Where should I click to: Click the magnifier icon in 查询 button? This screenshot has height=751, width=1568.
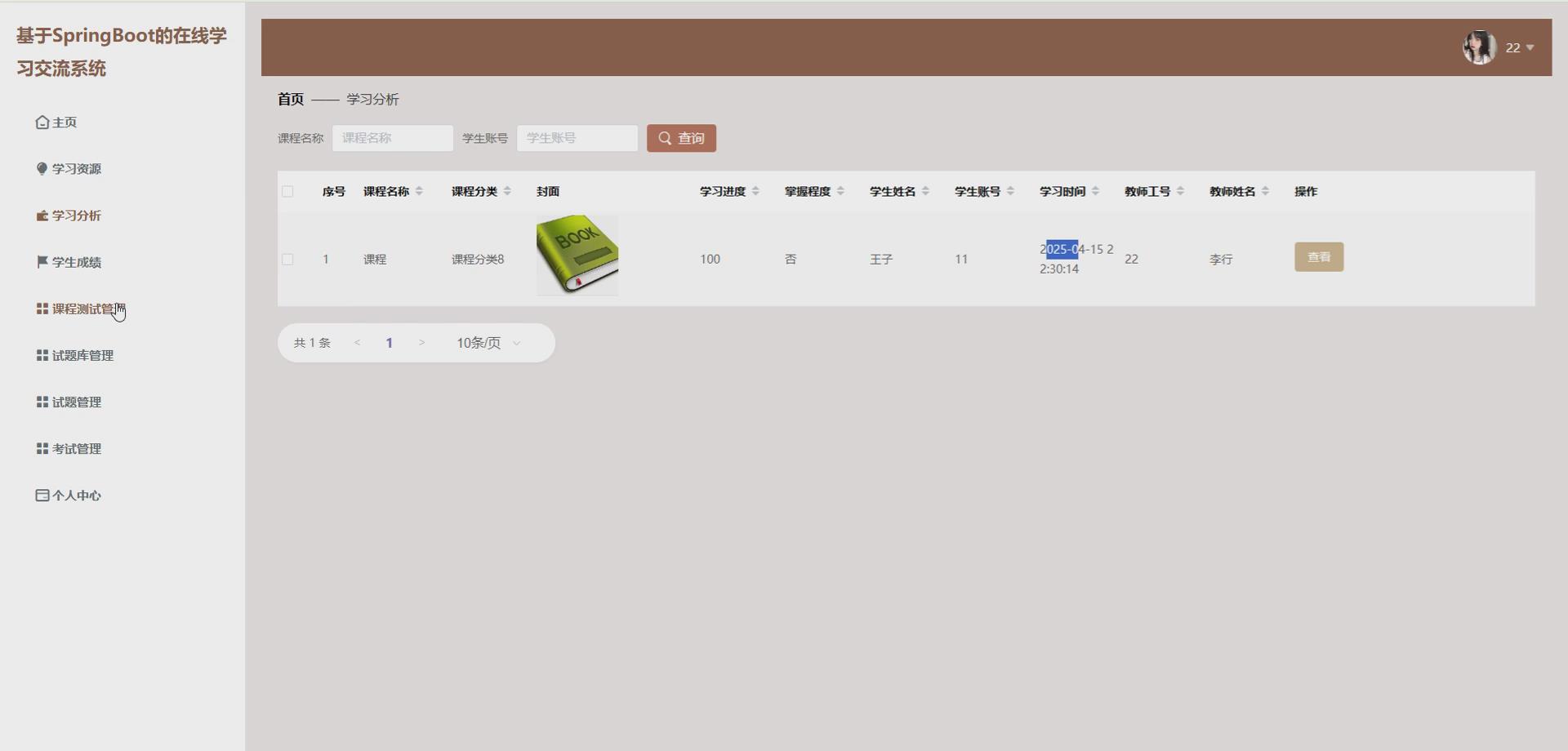click(664, 138)
